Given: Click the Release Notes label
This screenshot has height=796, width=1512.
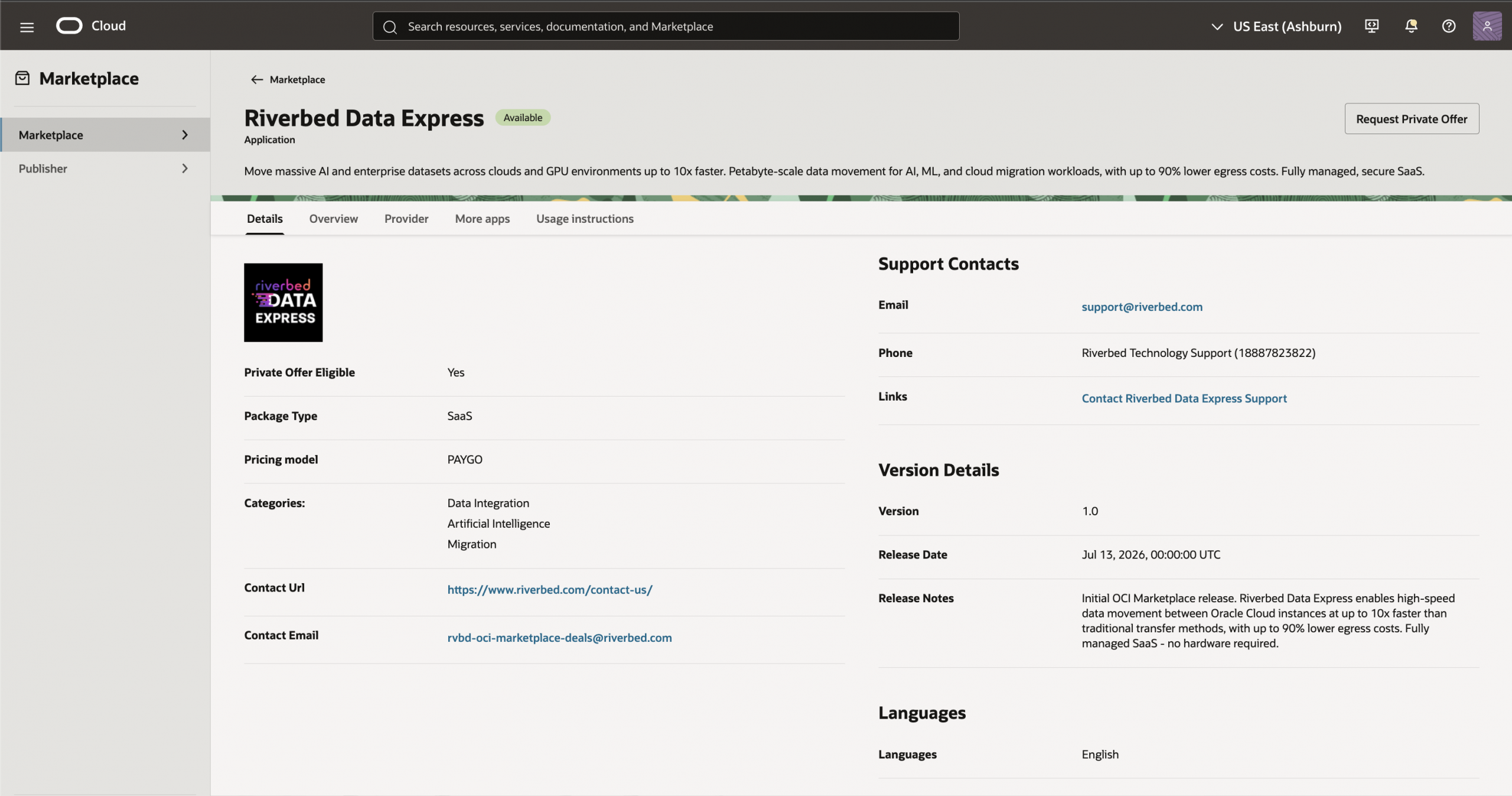Looking at the screenshot, I should pyautogui.click(x=916, y=598).
